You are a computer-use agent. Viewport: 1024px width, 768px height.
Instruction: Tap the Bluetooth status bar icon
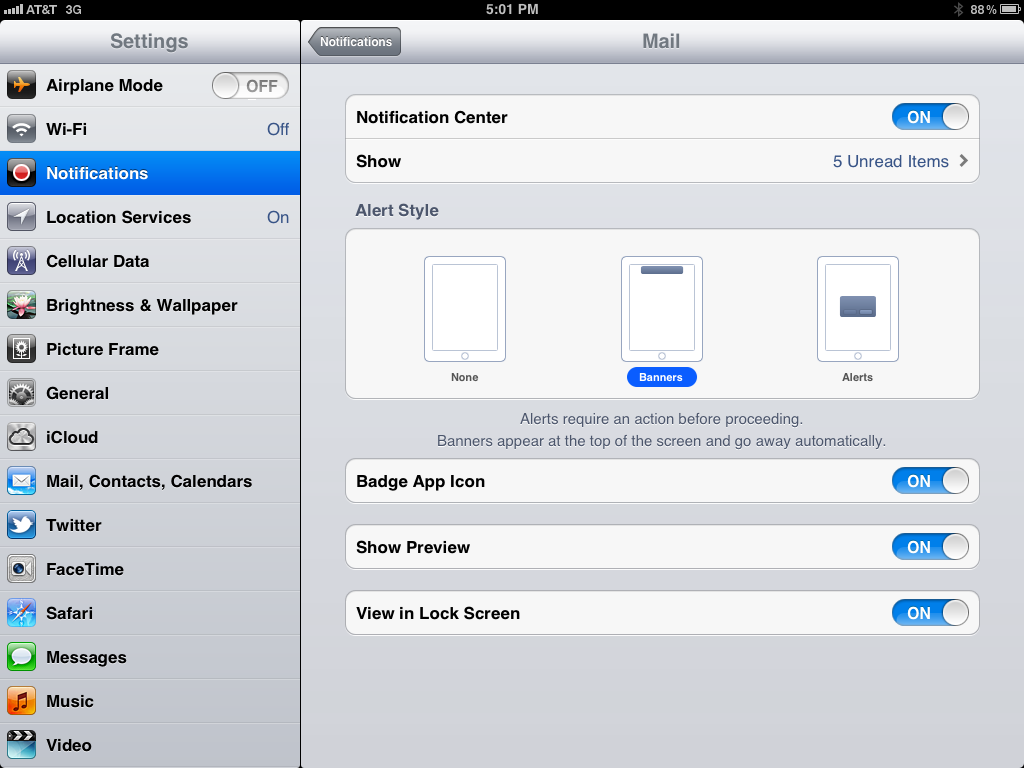958,9
